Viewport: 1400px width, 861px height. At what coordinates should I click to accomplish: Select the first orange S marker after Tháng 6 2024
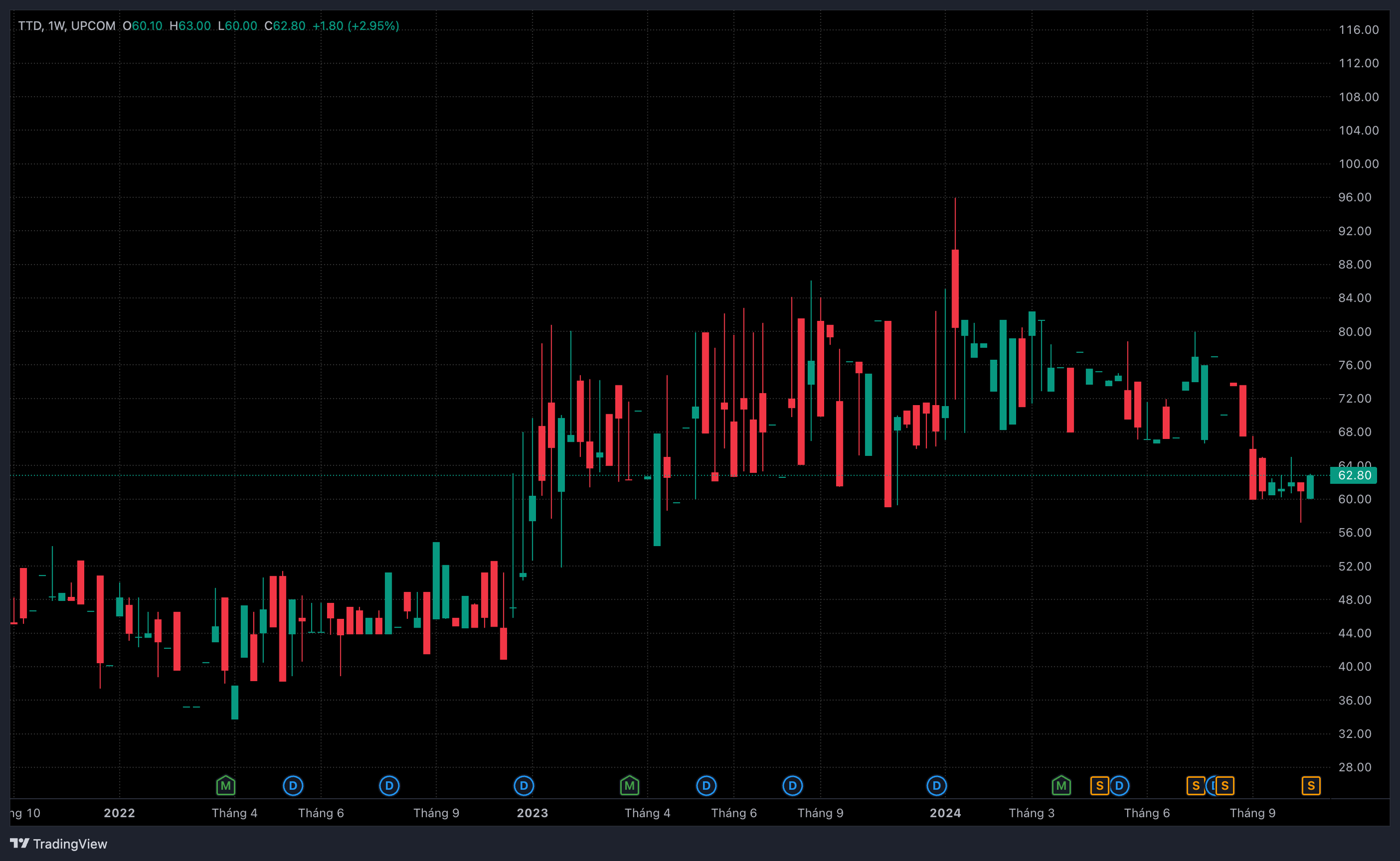point(1195,786)
